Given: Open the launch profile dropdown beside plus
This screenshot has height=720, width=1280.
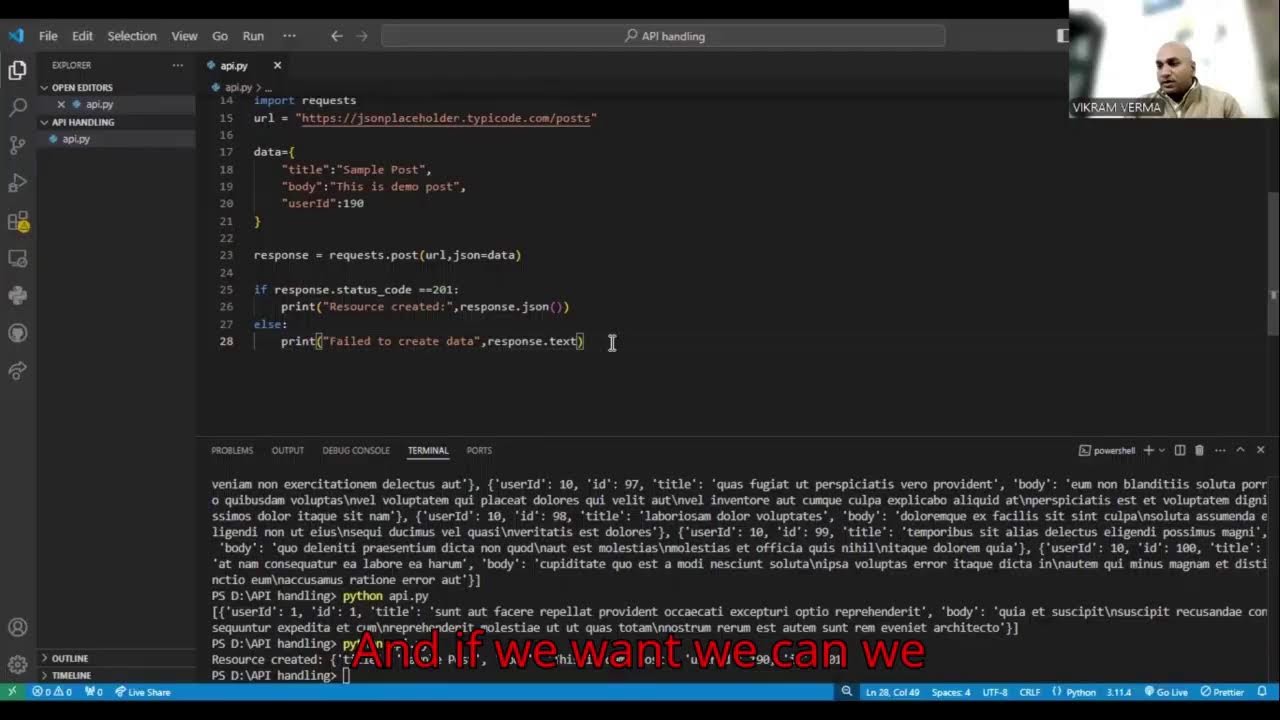Looking at the screenshot, I should pyautogui.click(x=1162, y=450).
